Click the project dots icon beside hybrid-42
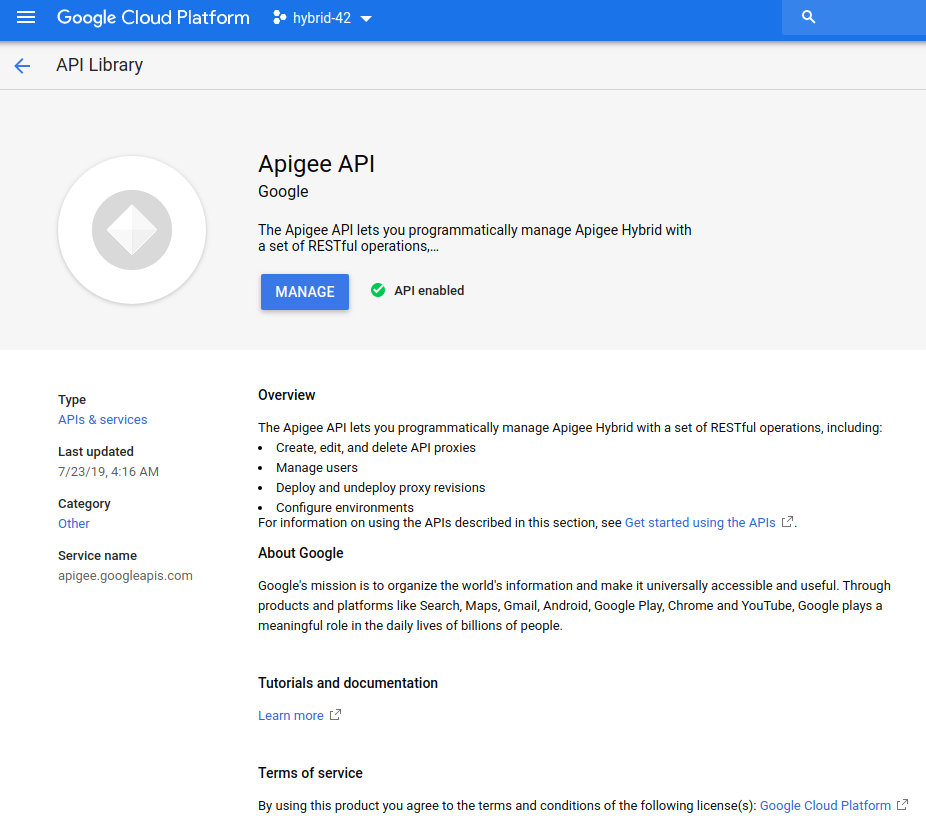Viewport: 926px width, 829px height. click(280, 18)
